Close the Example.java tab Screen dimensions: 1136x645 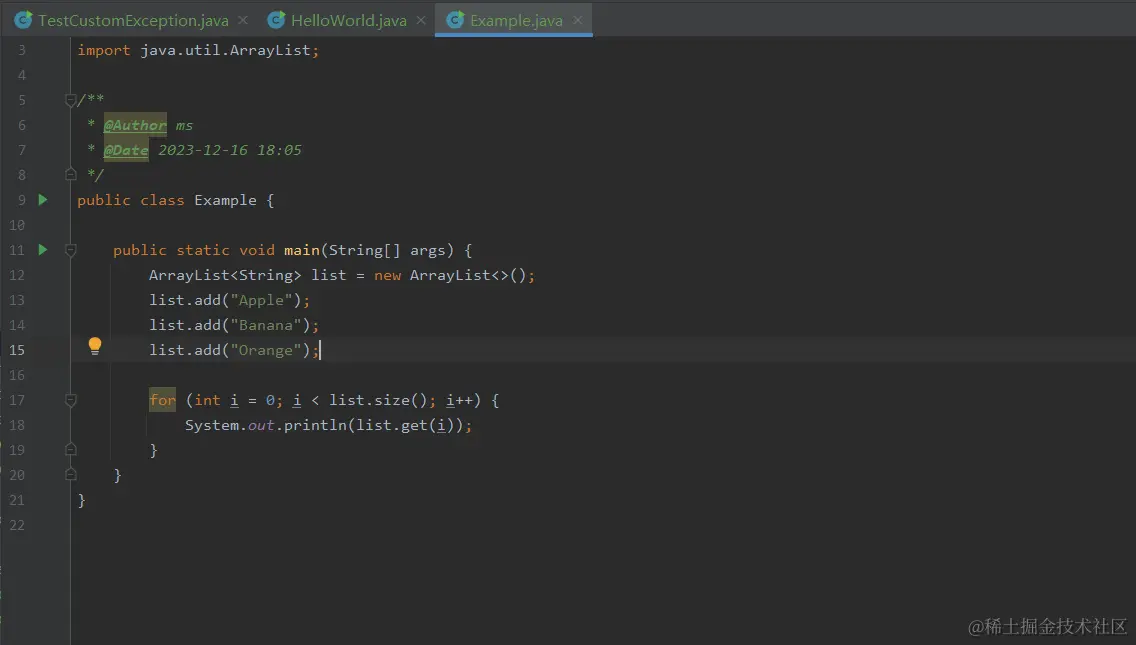point(577,20)
